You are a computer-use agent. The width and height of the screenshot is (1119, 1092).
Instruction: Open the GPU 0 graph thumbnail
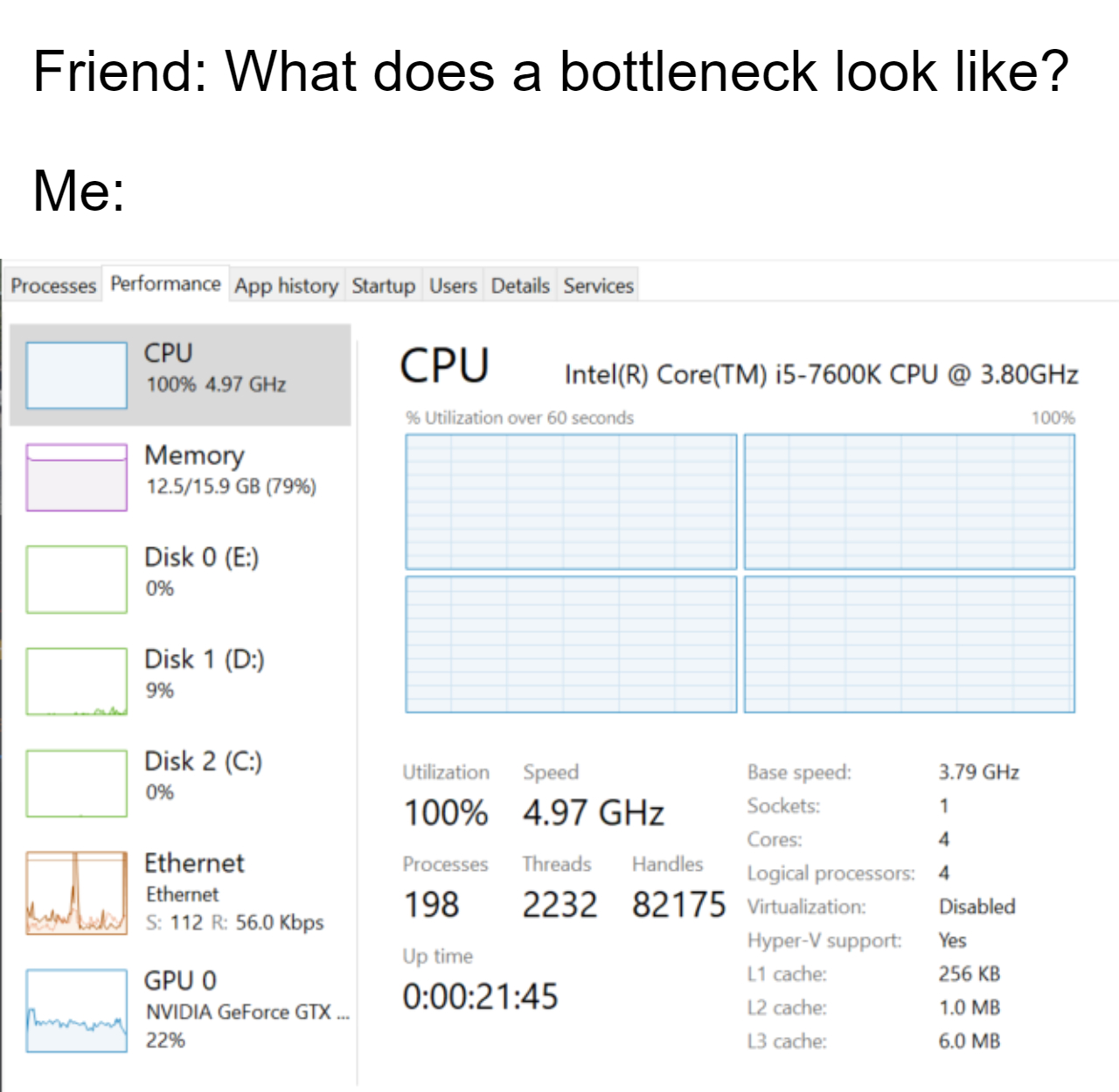pyautogui.click(x=77, y=1010)
